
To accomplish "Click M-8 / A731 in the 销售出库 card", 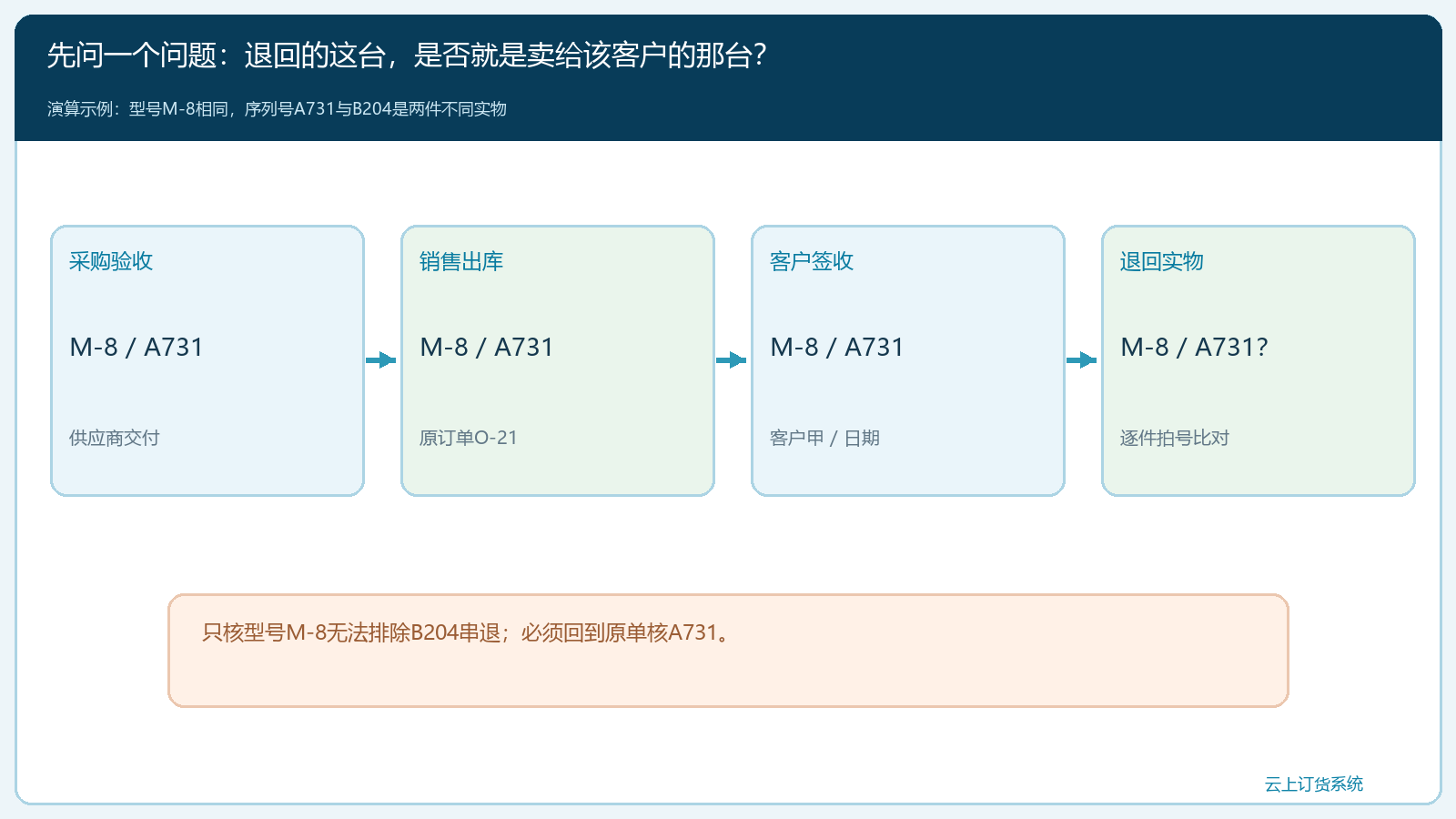I will click(487, 347).
